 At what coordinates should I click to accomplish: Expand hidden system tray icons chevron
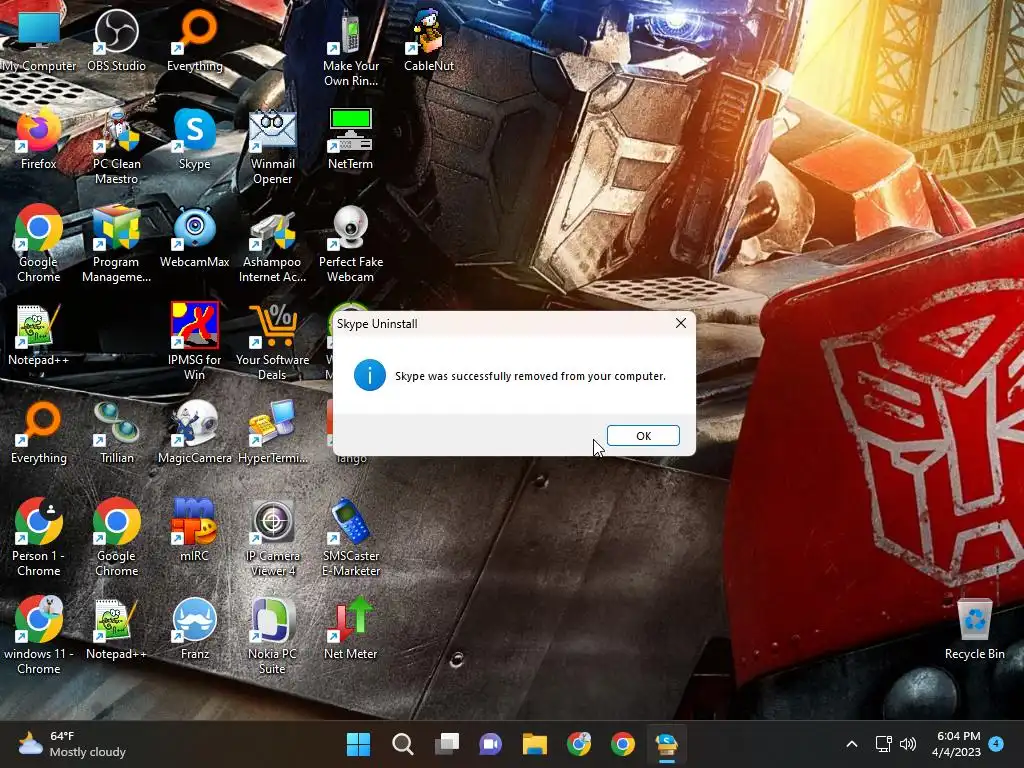pyautogui.click(x=852, y=744)
